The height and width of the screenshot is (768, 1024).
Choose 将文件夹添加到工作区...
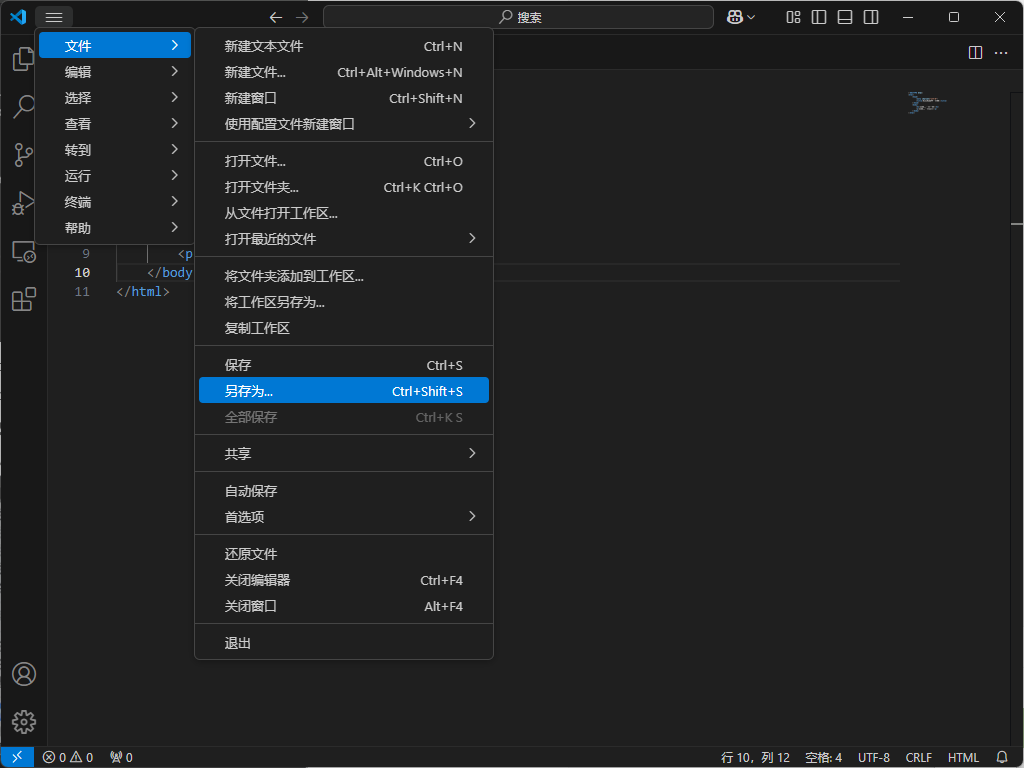click(x=344, y=276)
